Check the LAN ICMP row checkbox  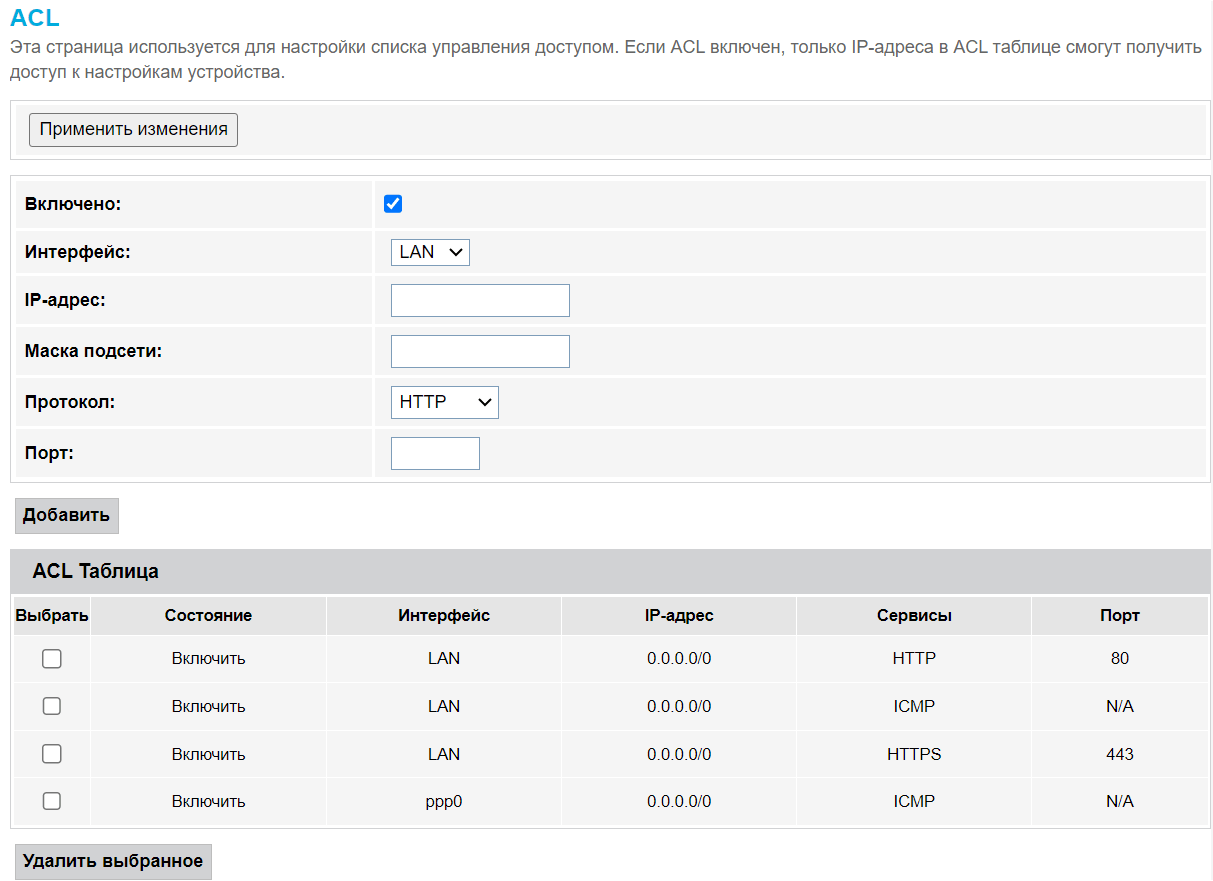tap(52, 706)
